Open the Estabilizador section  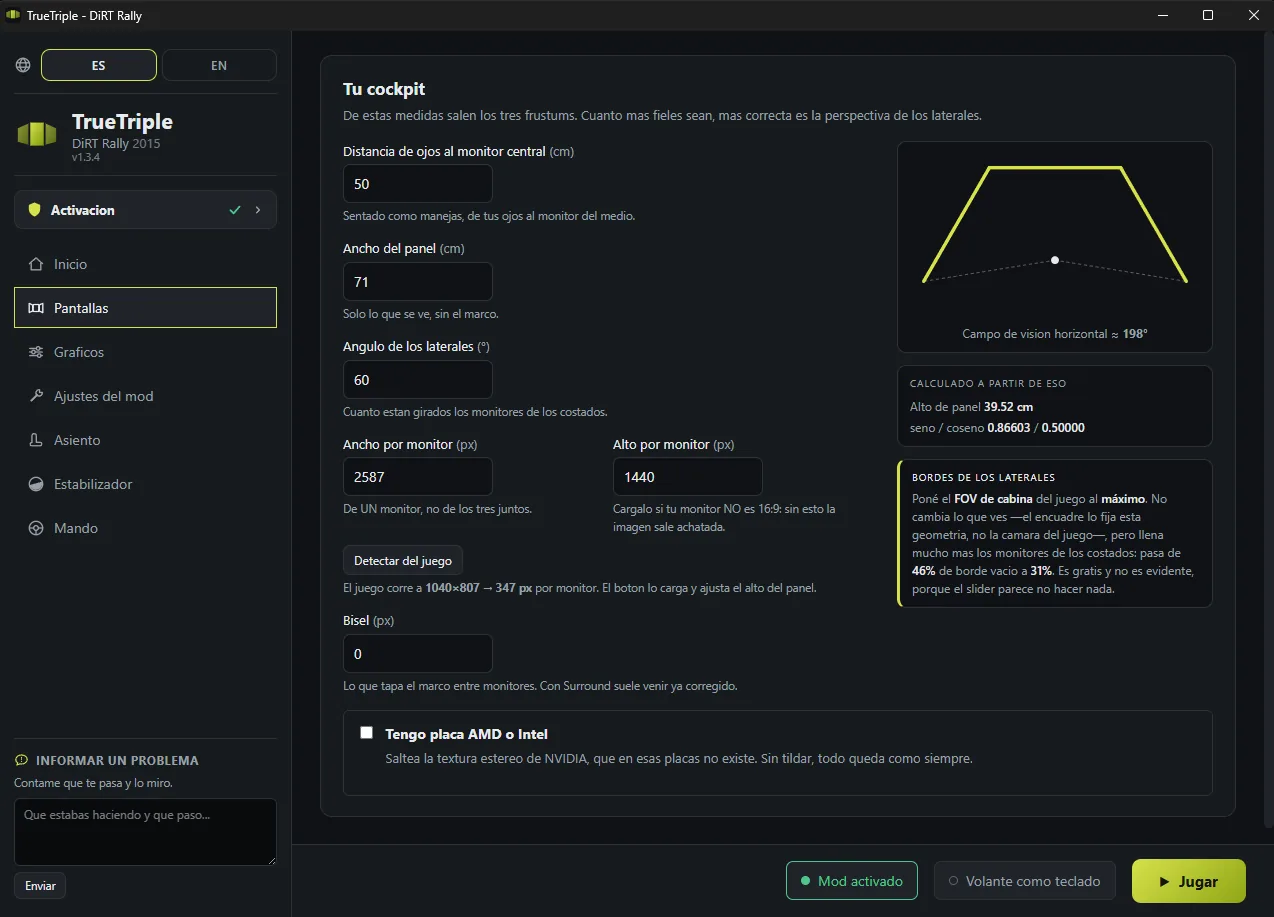[x=145, y=484]
